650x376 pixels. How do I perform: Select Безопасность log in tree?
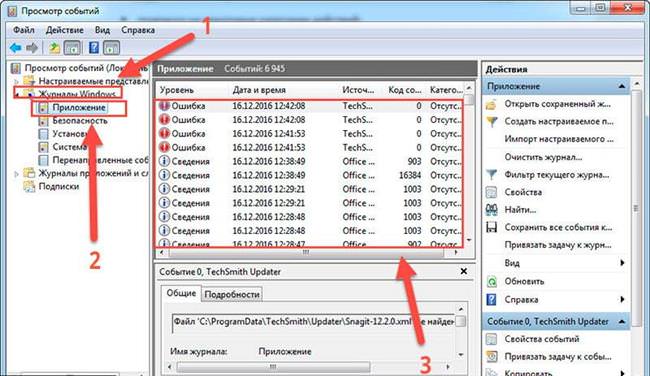pyautogui.click(x=80, y=121)
